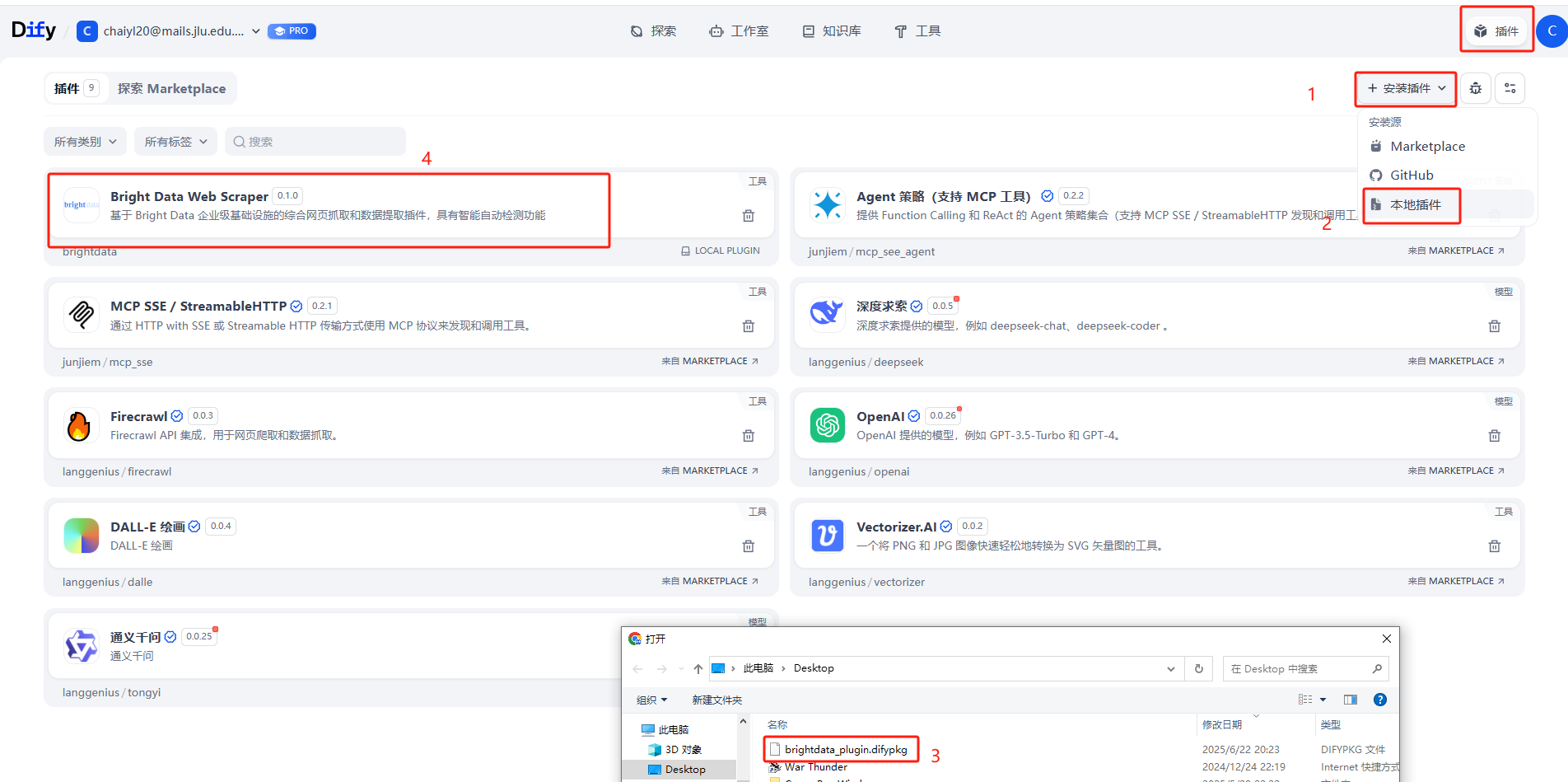Click version badge 0.0.26 of OpenAI
This screenshot has height=782, width=1568.
(x=943, y=415)
